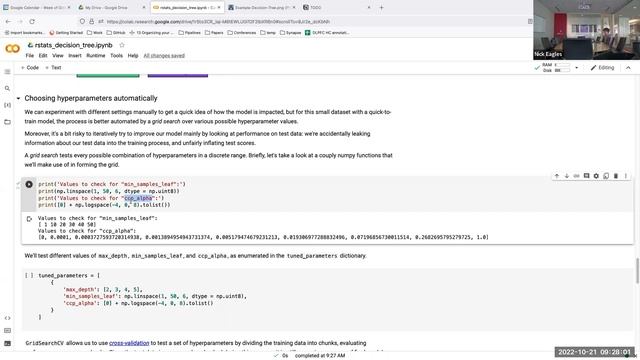Screen dimensions: 640x360
Task: Close the rstats_decision_tree.ipynb tab
Action: pyautogui.click(x=219, y=7)
